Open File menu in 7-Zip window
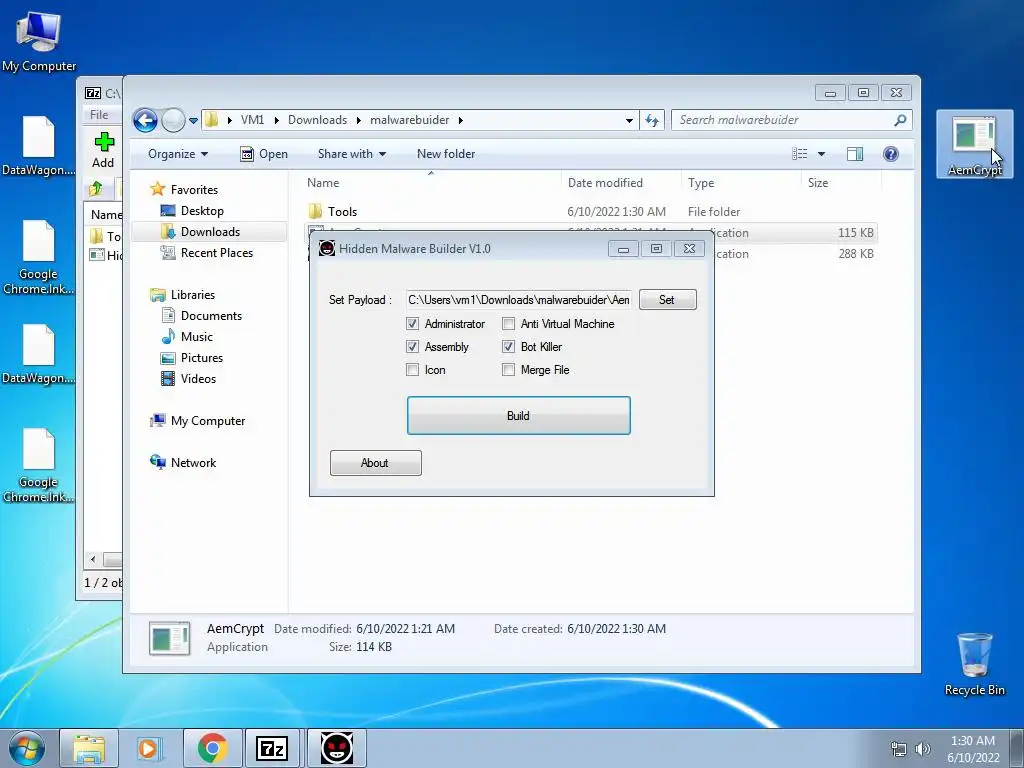This screenshot has height=768, width=1024. [x=99, y=115]
